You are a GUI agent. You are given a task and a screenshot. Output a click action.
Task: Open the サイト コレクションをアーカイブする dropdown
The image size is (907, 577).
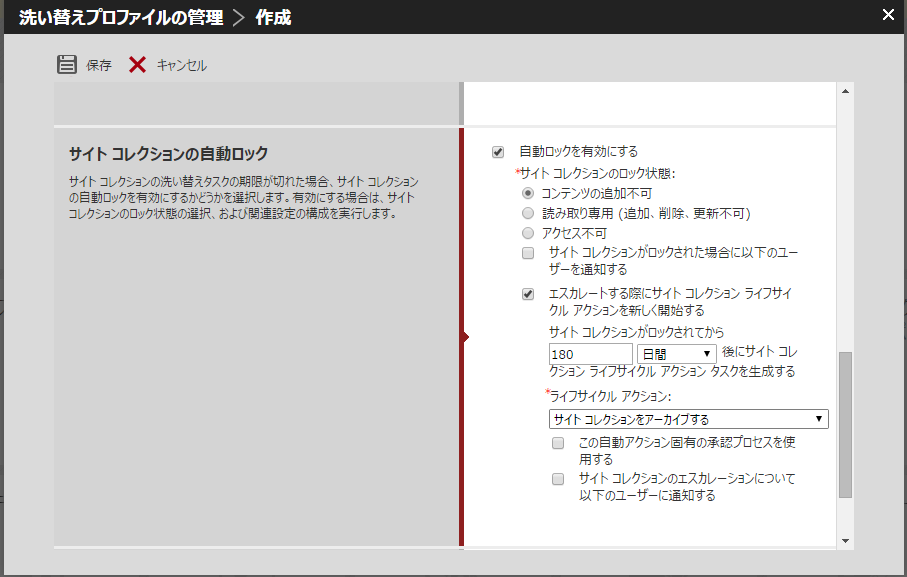[x=688, y=419]
